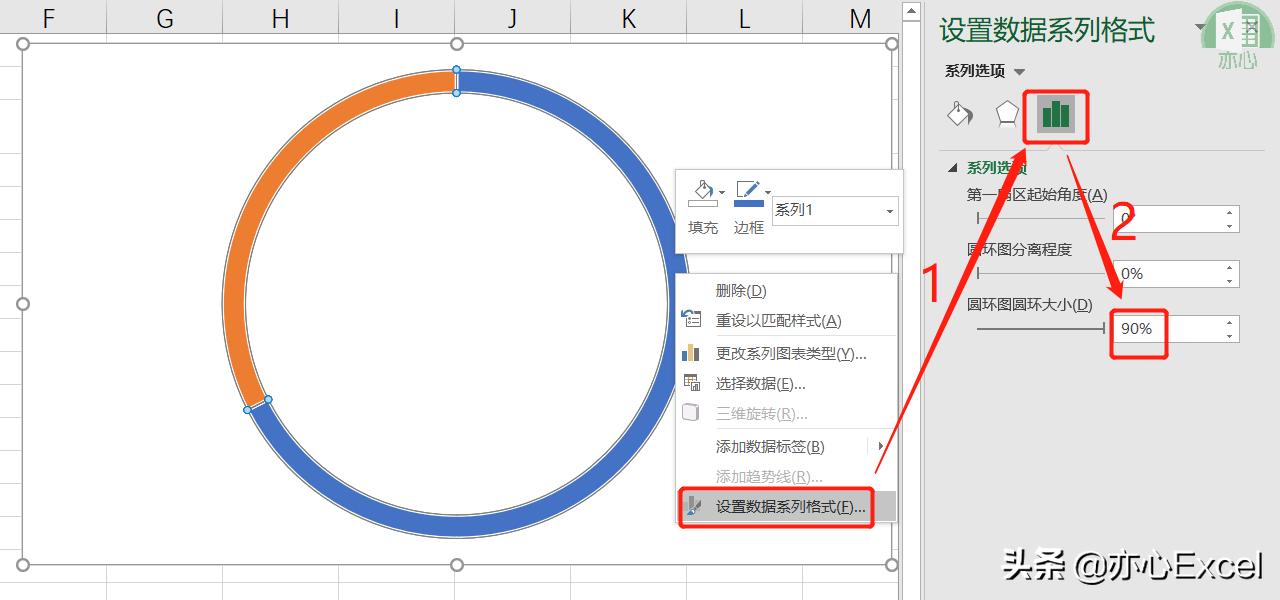Open the 添加数据标签 submenu arrow
Viewport: 1280px width, 600px height.
tap(881, 447)
